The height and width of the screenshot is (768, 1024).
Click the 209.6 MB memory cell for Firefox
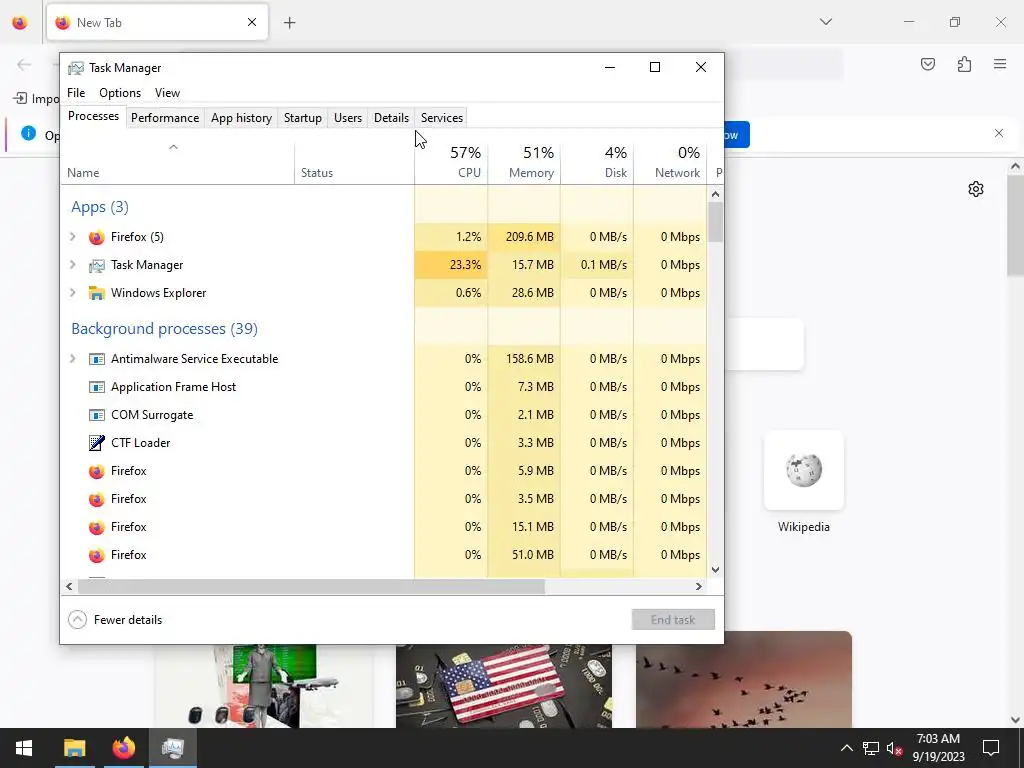524,237
